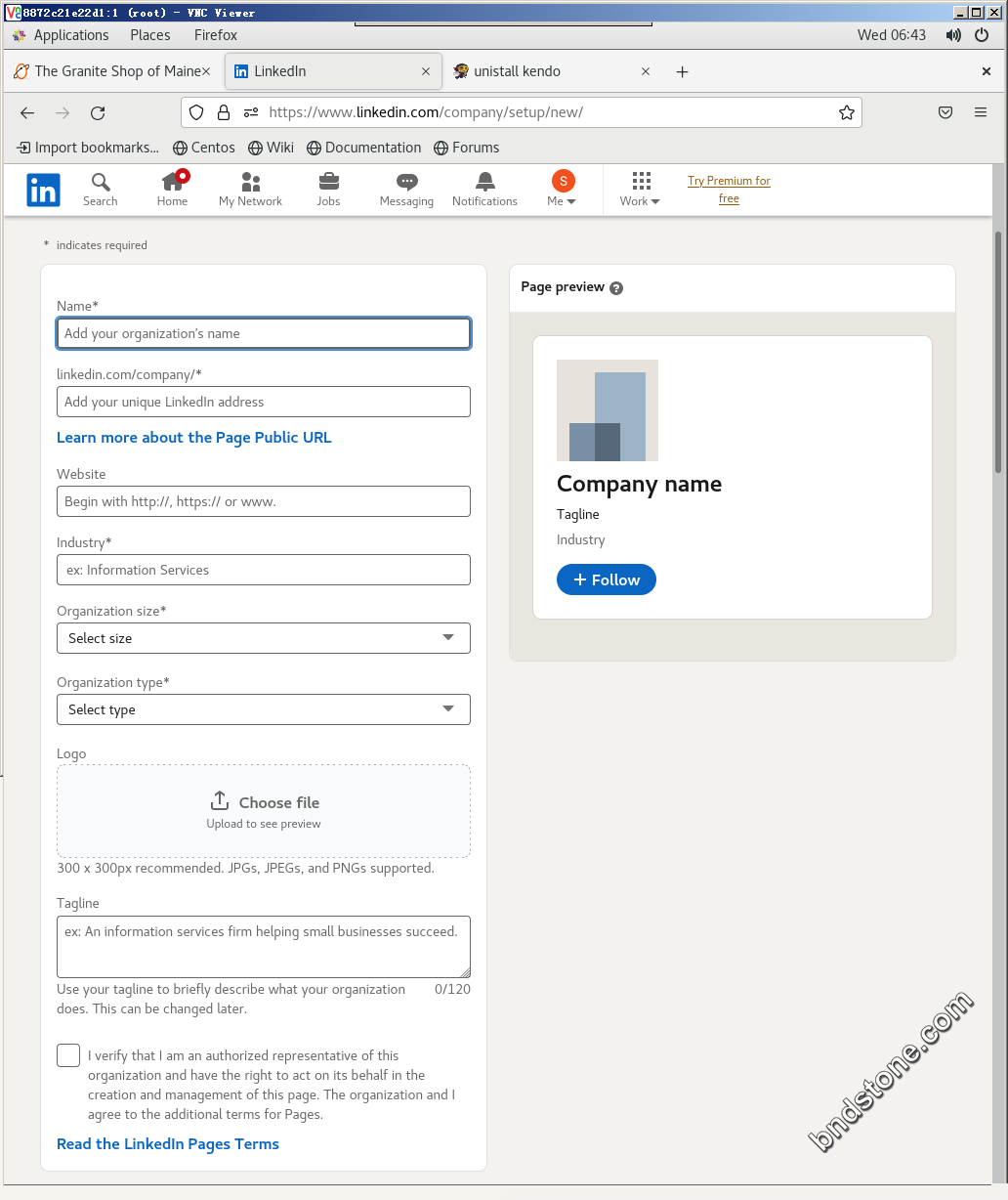Open the Centos bookmark
The image size is (1008, 1200).
204,148
